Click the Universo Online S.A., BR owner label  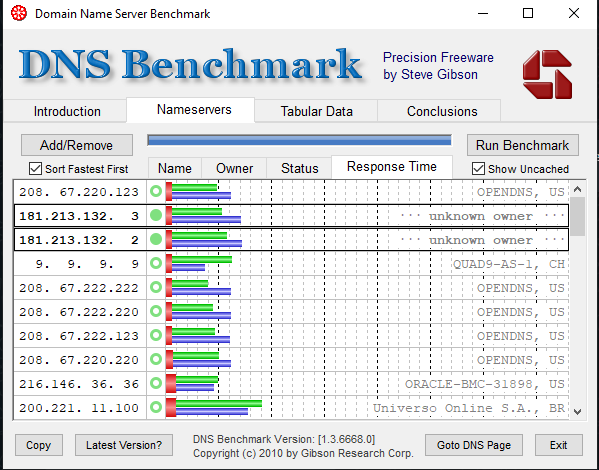click(x=469, y=408)
